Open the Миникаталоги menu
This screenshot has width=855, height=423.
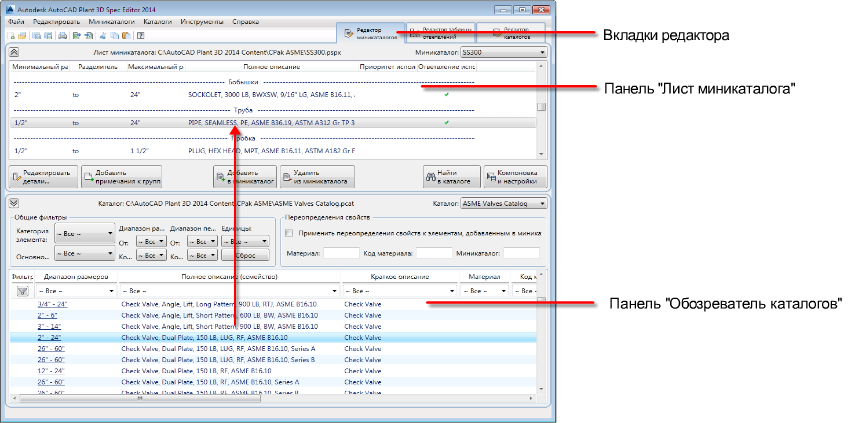coord(111,22)
